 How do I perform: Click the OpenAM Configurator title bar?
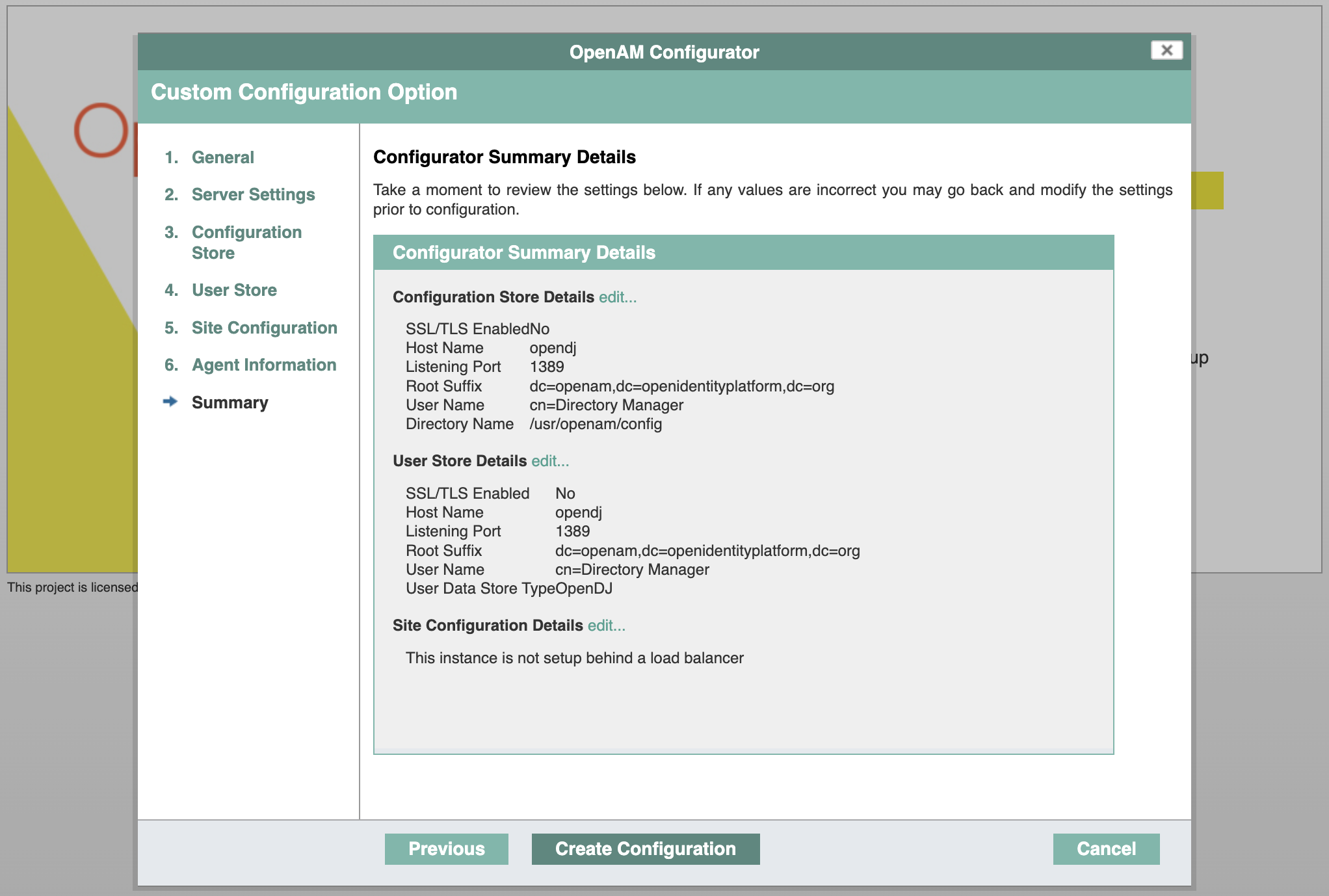click(663, 52)
